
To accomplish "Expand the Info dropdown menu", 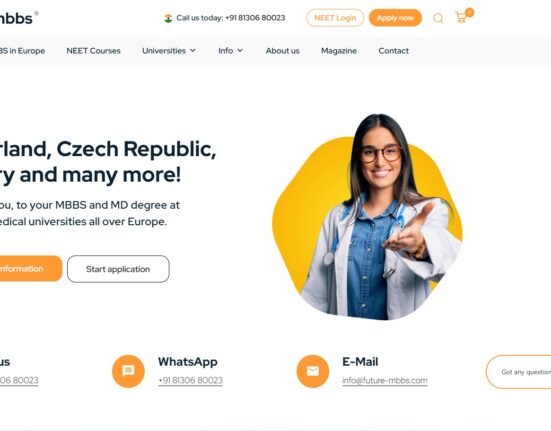I will (230, 51).
